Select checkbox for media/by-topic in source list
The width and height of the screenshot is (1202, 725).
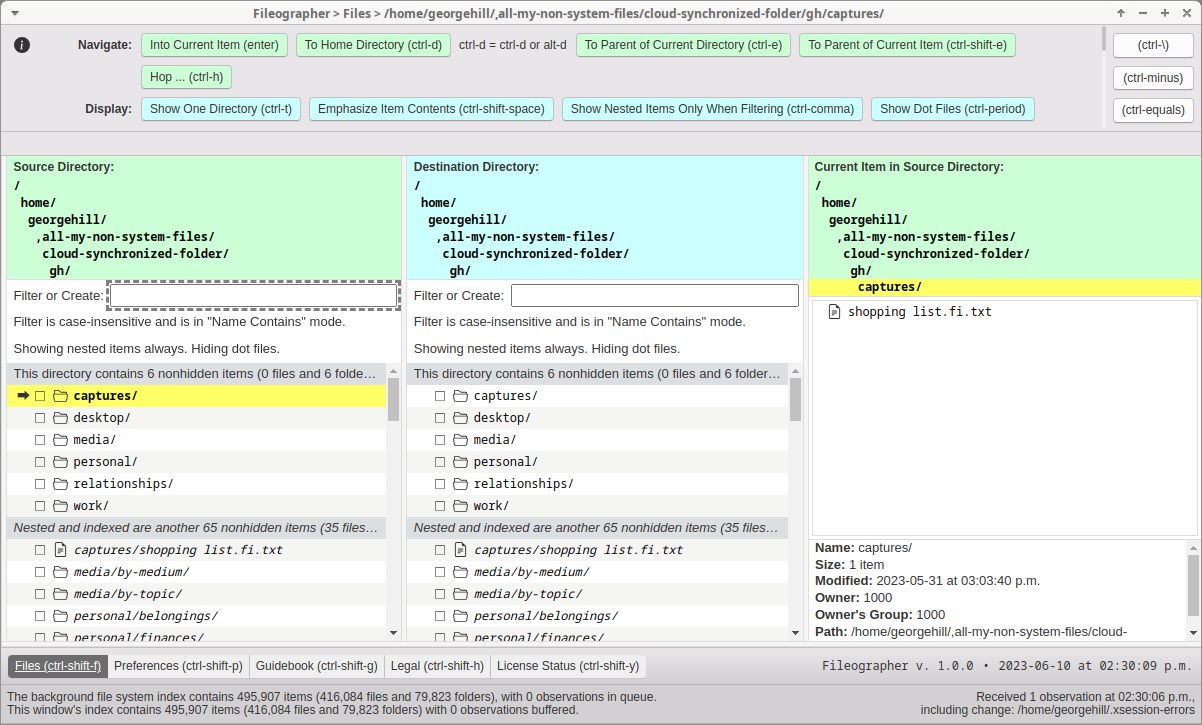[40, 594]
